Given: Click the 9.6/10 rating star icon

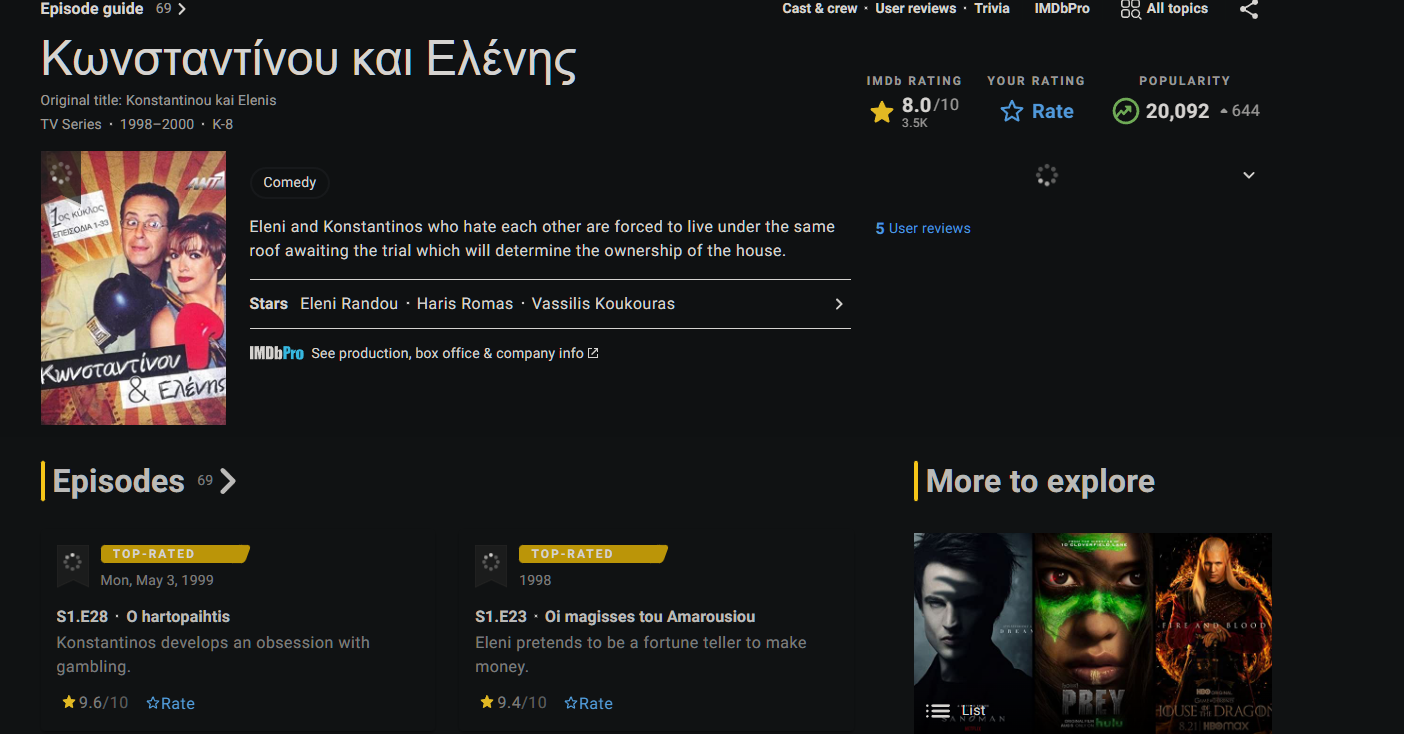Looking at the screenshot, I should coord(69,703).
